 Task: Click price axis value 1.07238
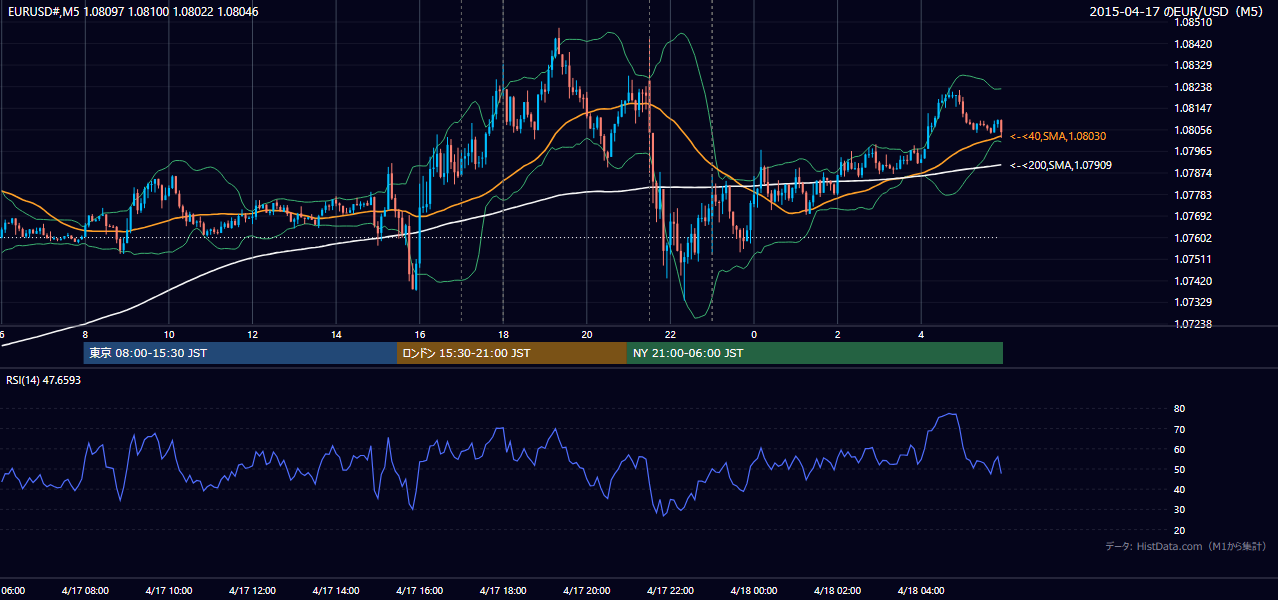[x=1193, y=324]
